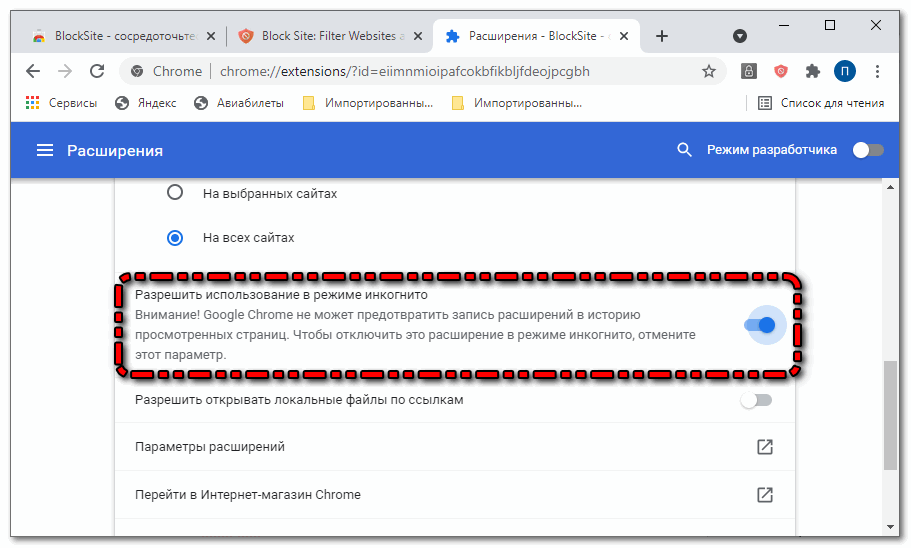Go back with the browser back arrow
This screenshot has width=911, height=548.
(x=33, y=71)
